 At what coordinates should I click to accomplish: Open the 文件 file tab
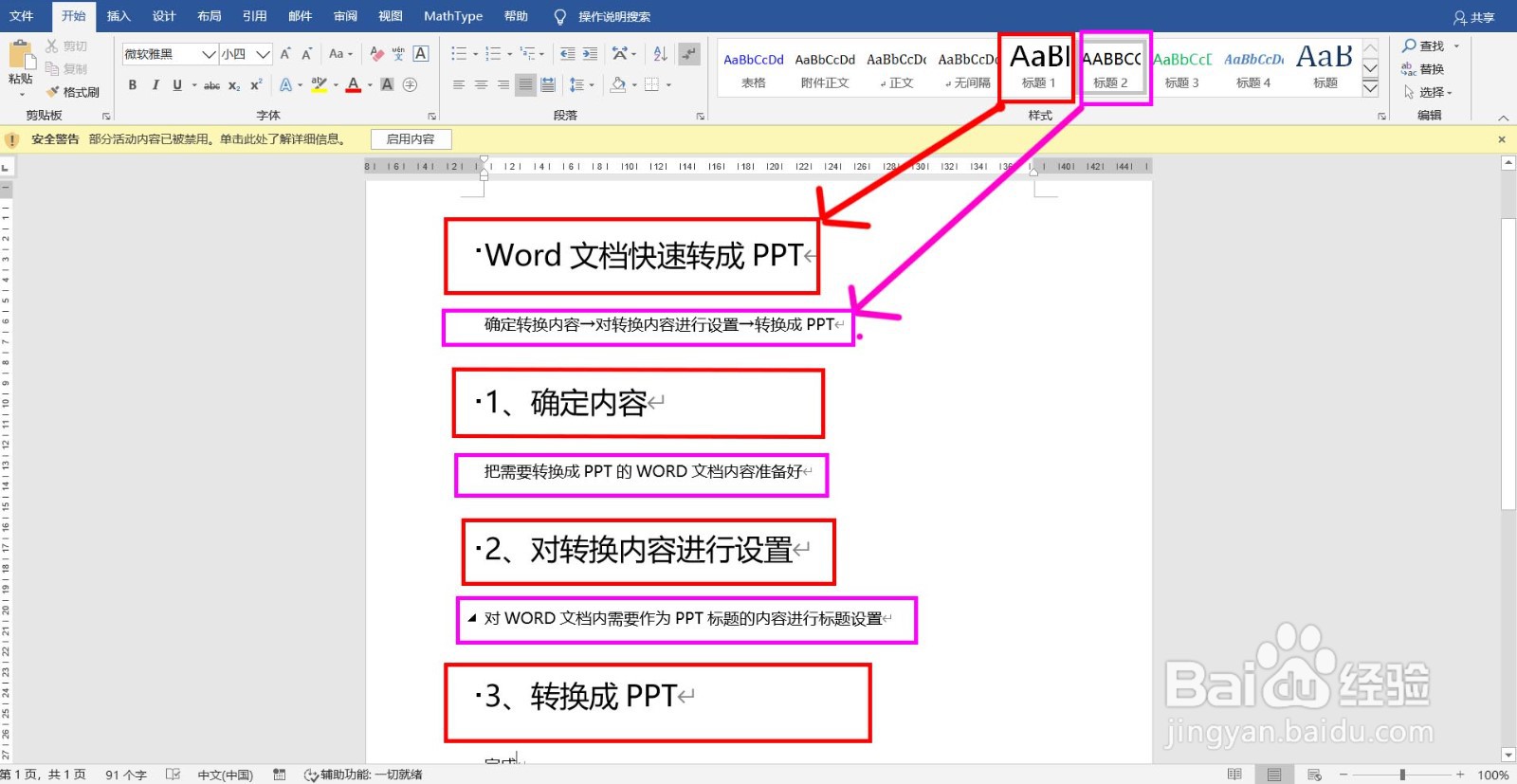[21, 16]
